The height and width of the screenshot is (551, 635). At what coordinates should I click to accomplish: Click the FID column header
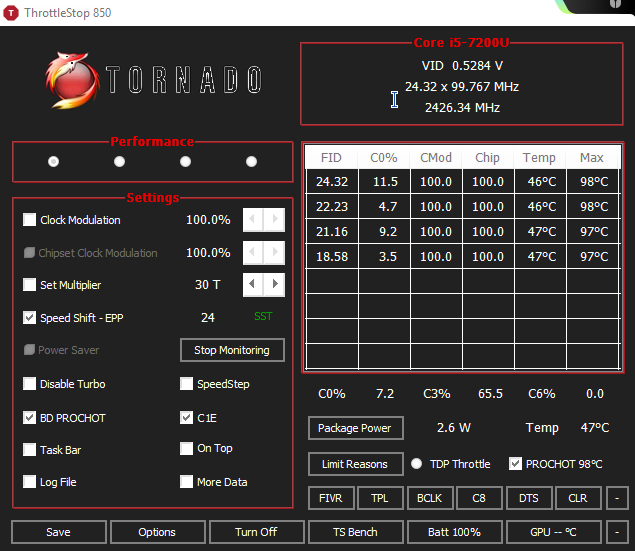pyautogui.click(x=331, y=157)
